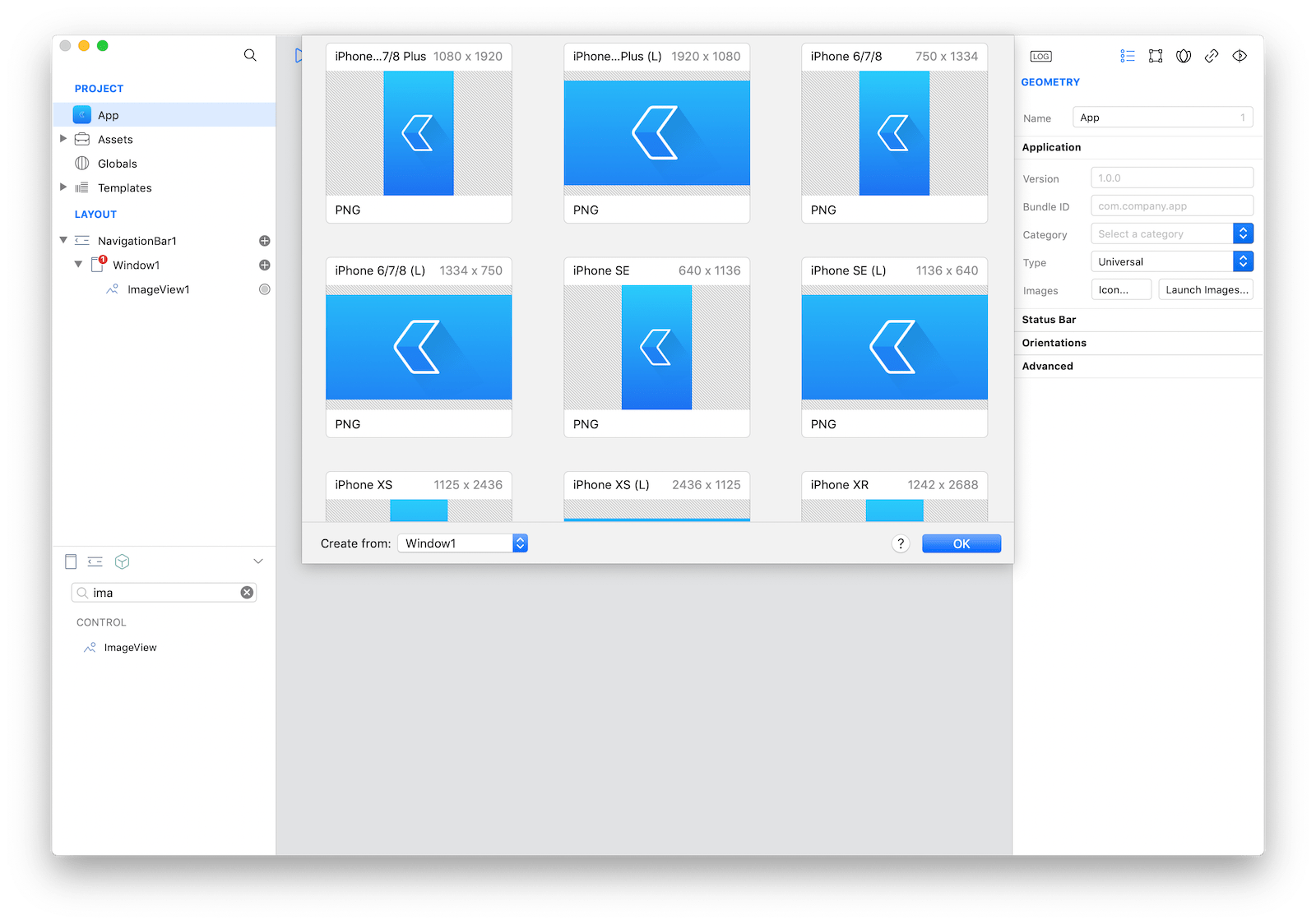The width and height of the screenshot is (1316, 924).
Task: Clear the 'ima' library search text
Action: tap(247, 593)
